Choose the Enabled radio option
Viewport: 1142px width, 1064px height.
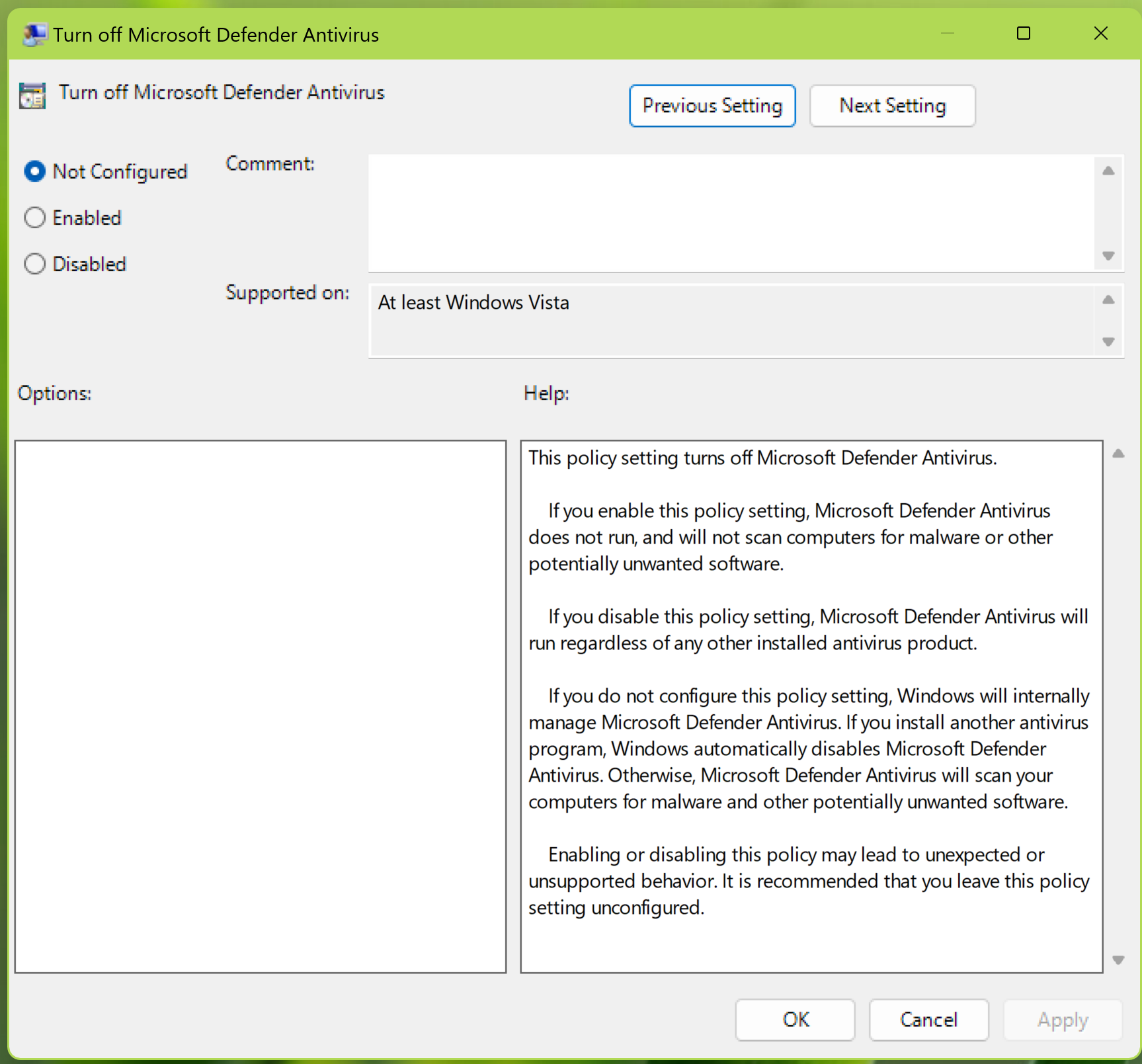pyautogui.click(x=35, y=218)
